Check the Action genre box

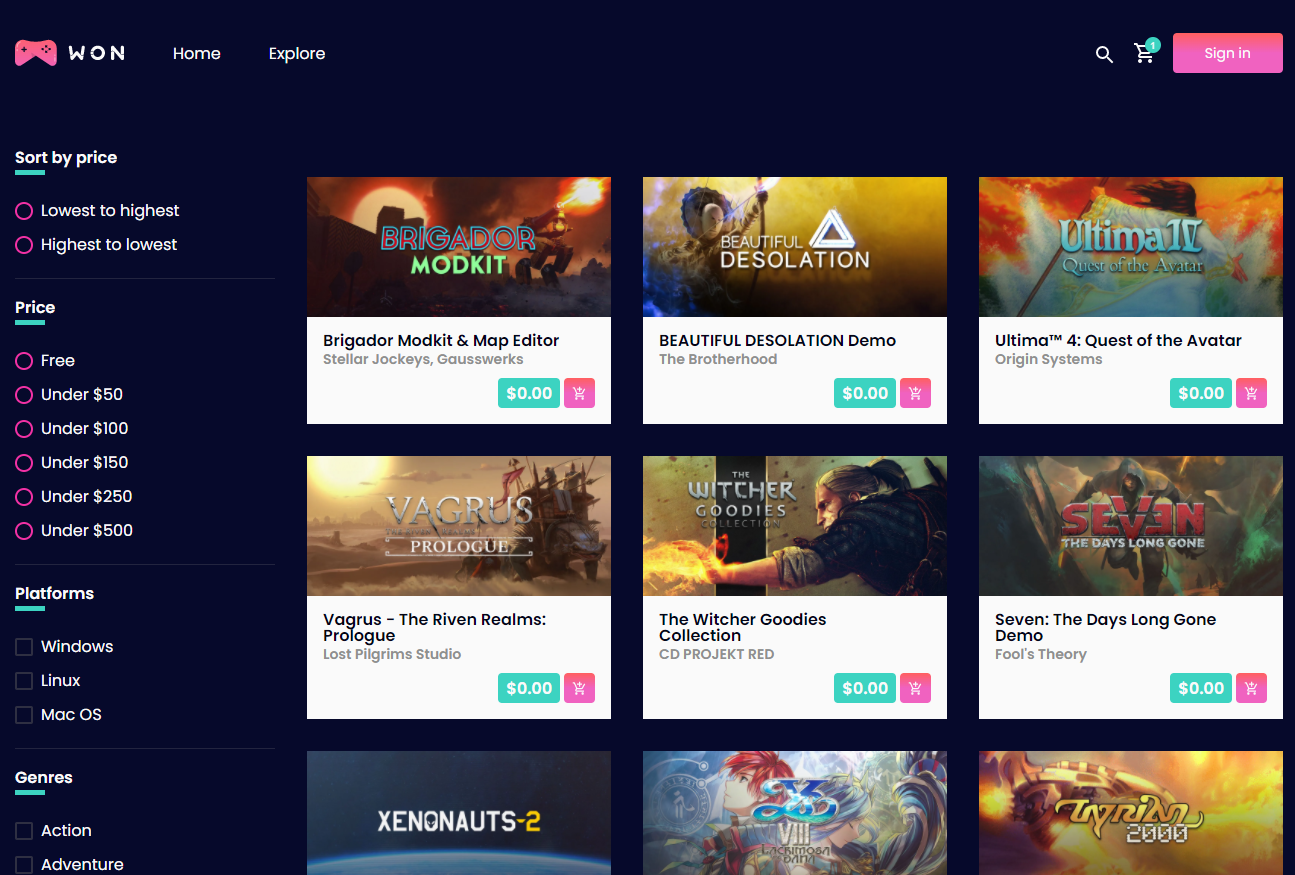pos(24,831)
